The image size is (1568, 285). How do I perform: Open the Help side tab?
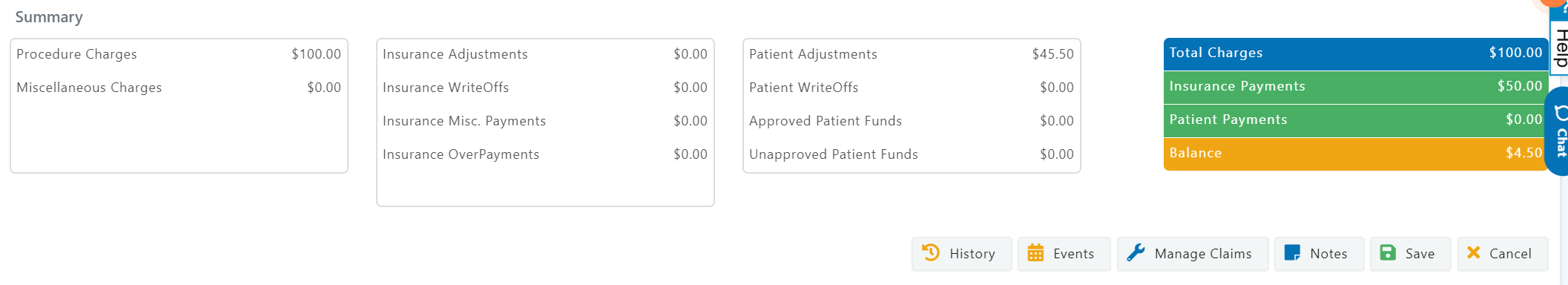(x=1559, y=47)
